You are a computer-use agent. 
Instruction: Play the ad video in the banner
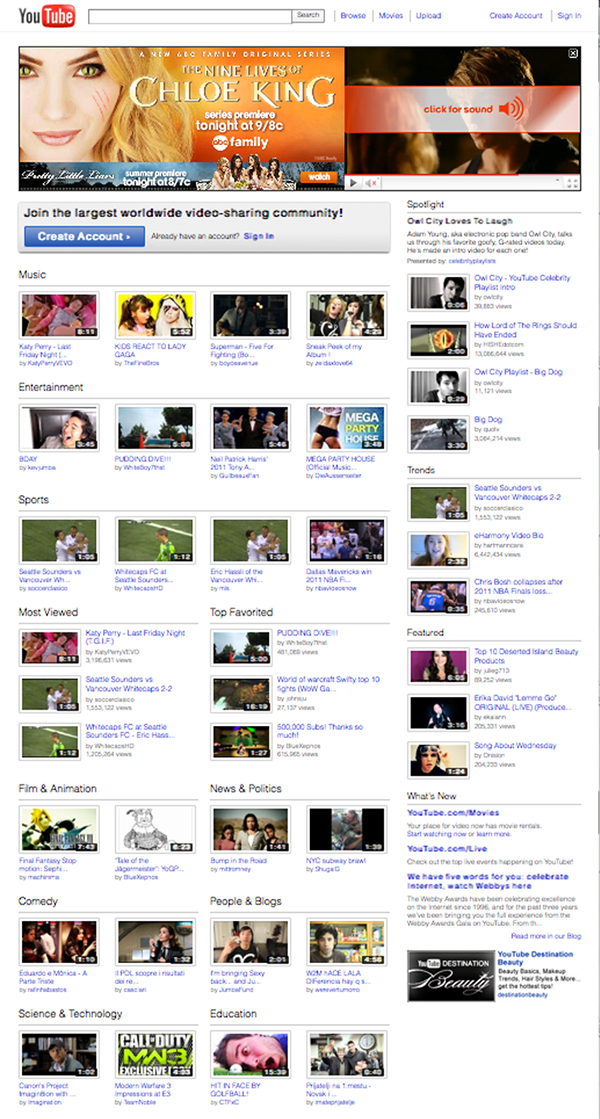point(354,183)
